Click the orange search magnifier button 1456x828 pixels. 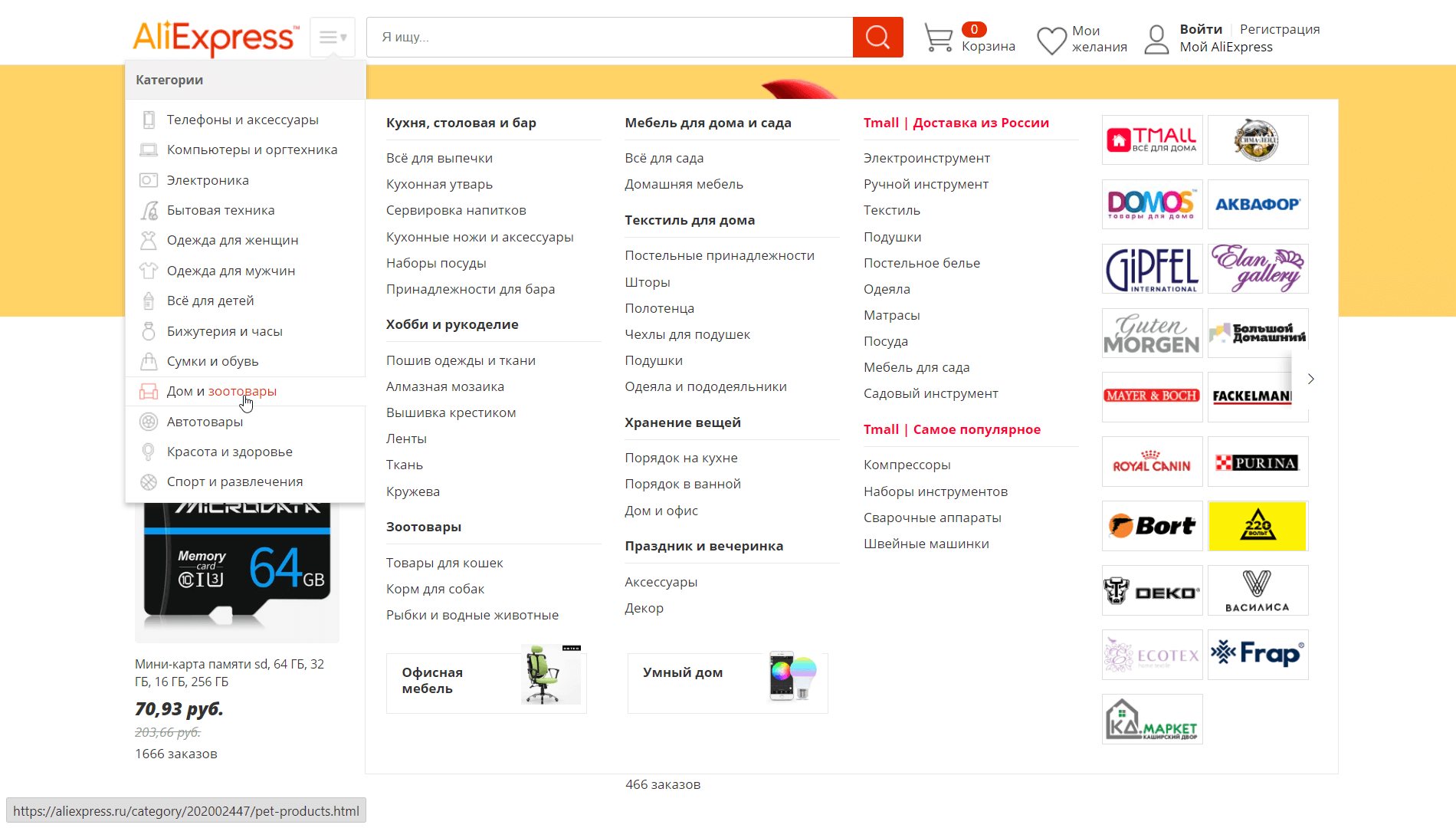point(877,37)
